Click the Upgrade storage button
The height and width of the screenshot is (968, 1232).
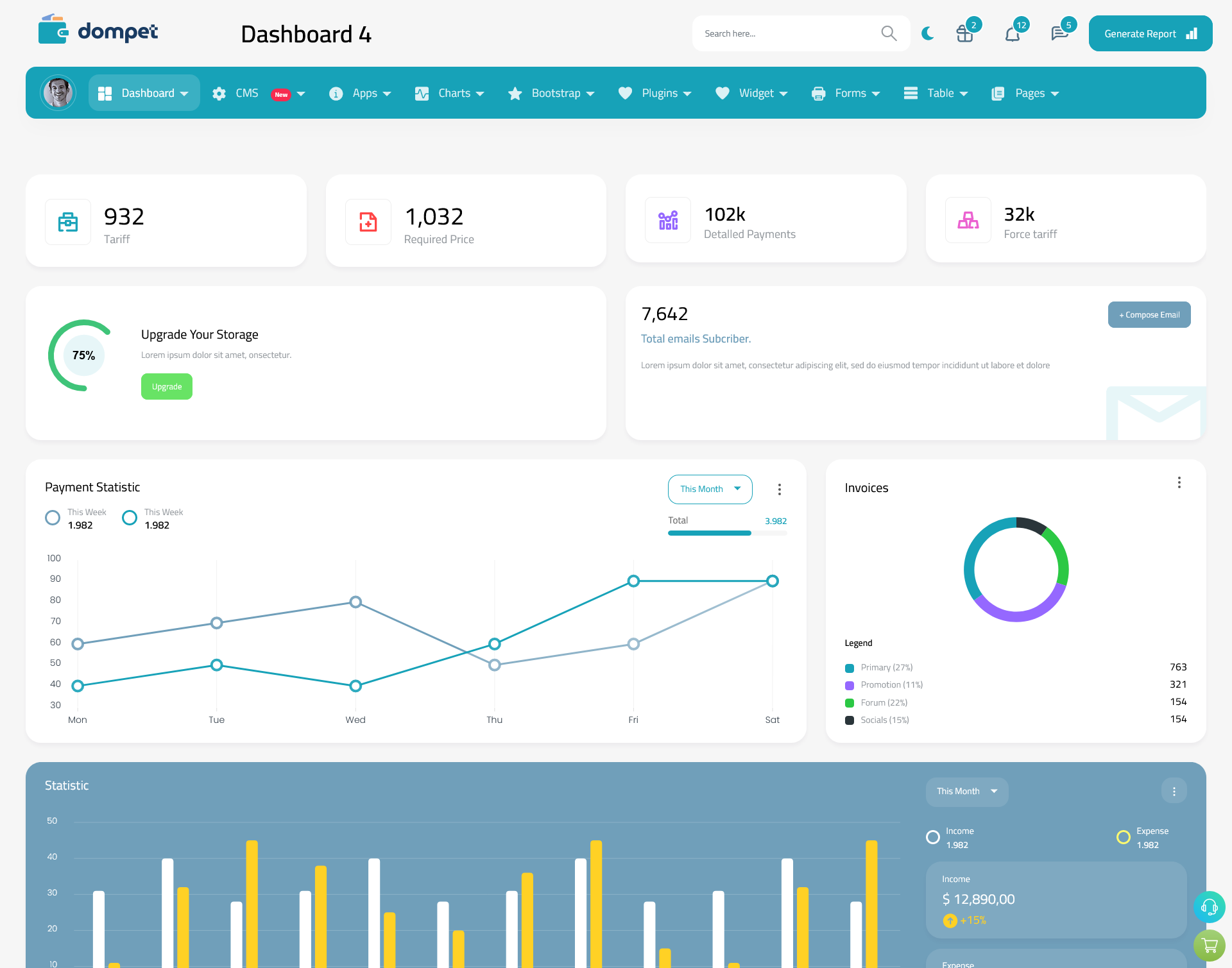tap(167, 387)
